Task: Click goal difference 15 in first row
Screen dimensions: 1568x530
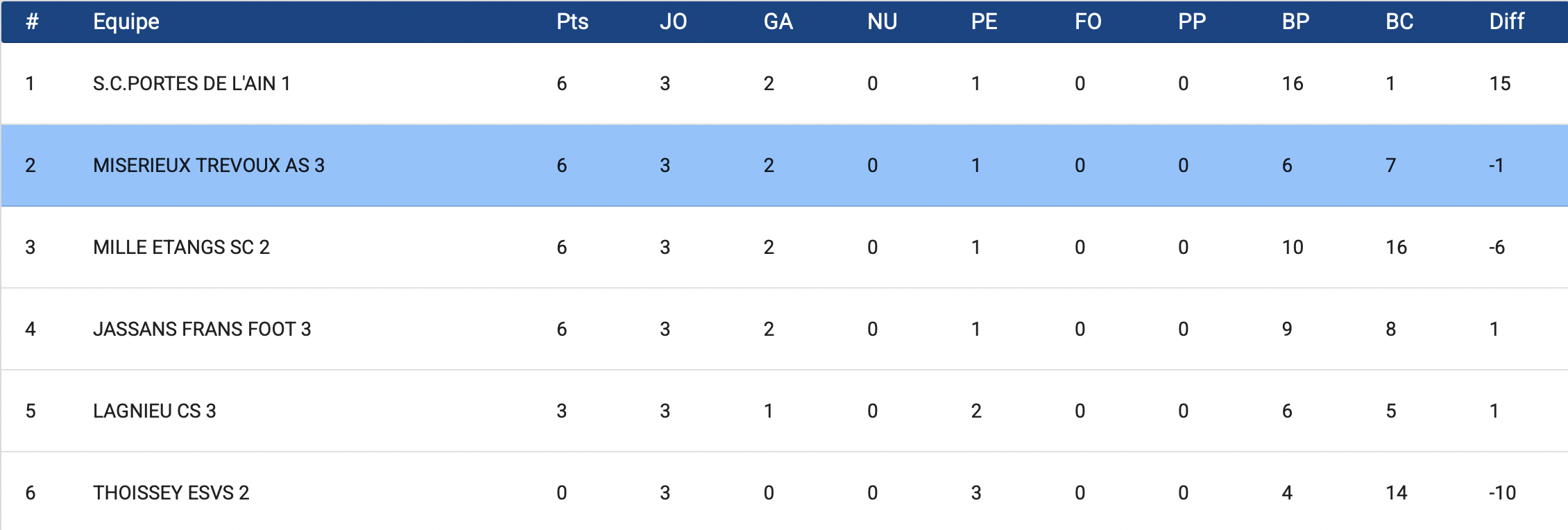Action: pos(1499,83)
